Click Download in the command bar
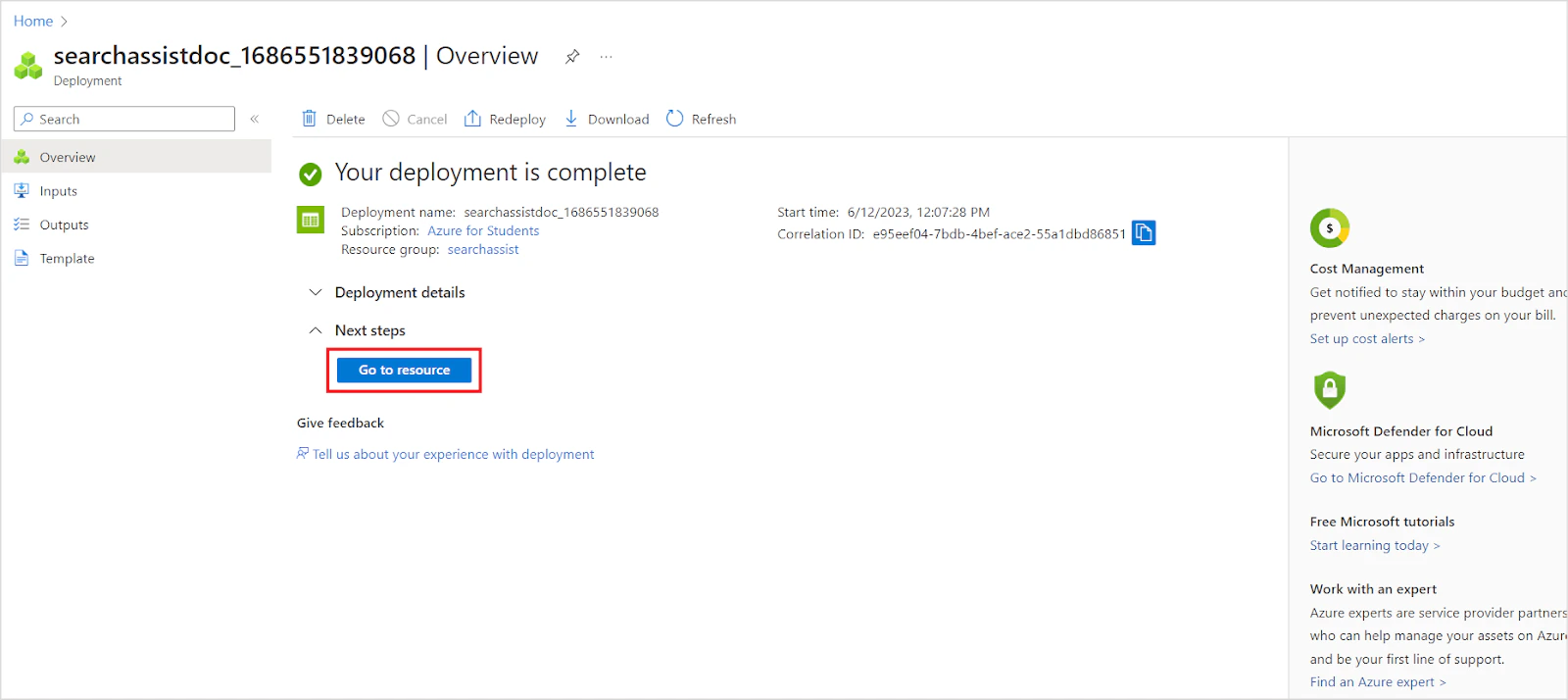The height and width of the screenshot is (700, 1568). [x=607, y=119]
